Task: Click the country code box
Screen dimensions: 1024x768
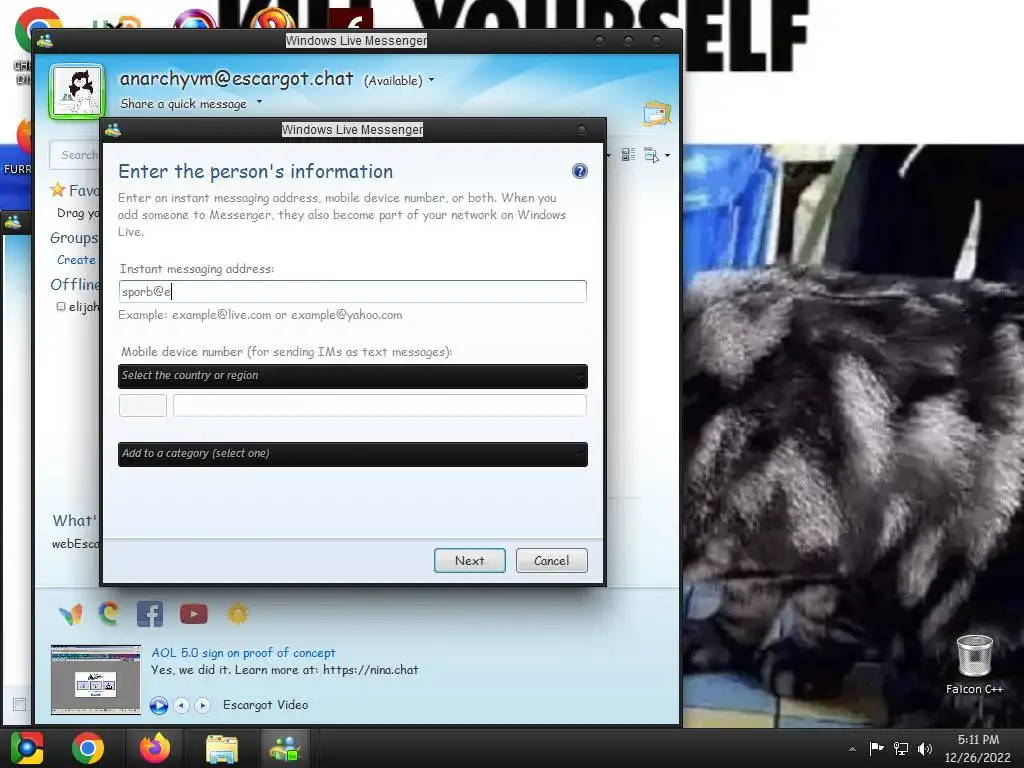Action: (142, 406)
